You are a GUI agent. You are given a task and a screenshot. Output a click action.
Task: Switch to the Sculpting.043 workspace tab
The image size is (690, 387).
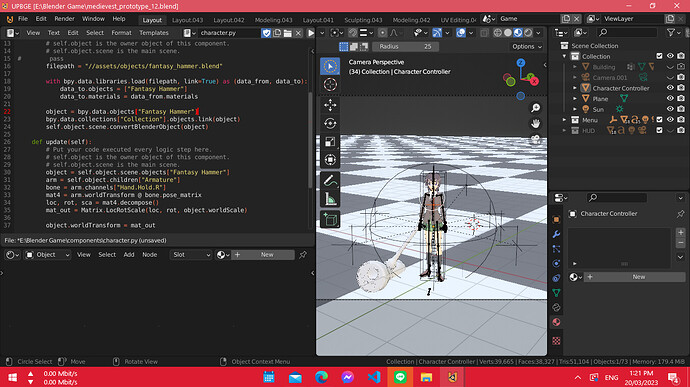click(x=363, y=20)
